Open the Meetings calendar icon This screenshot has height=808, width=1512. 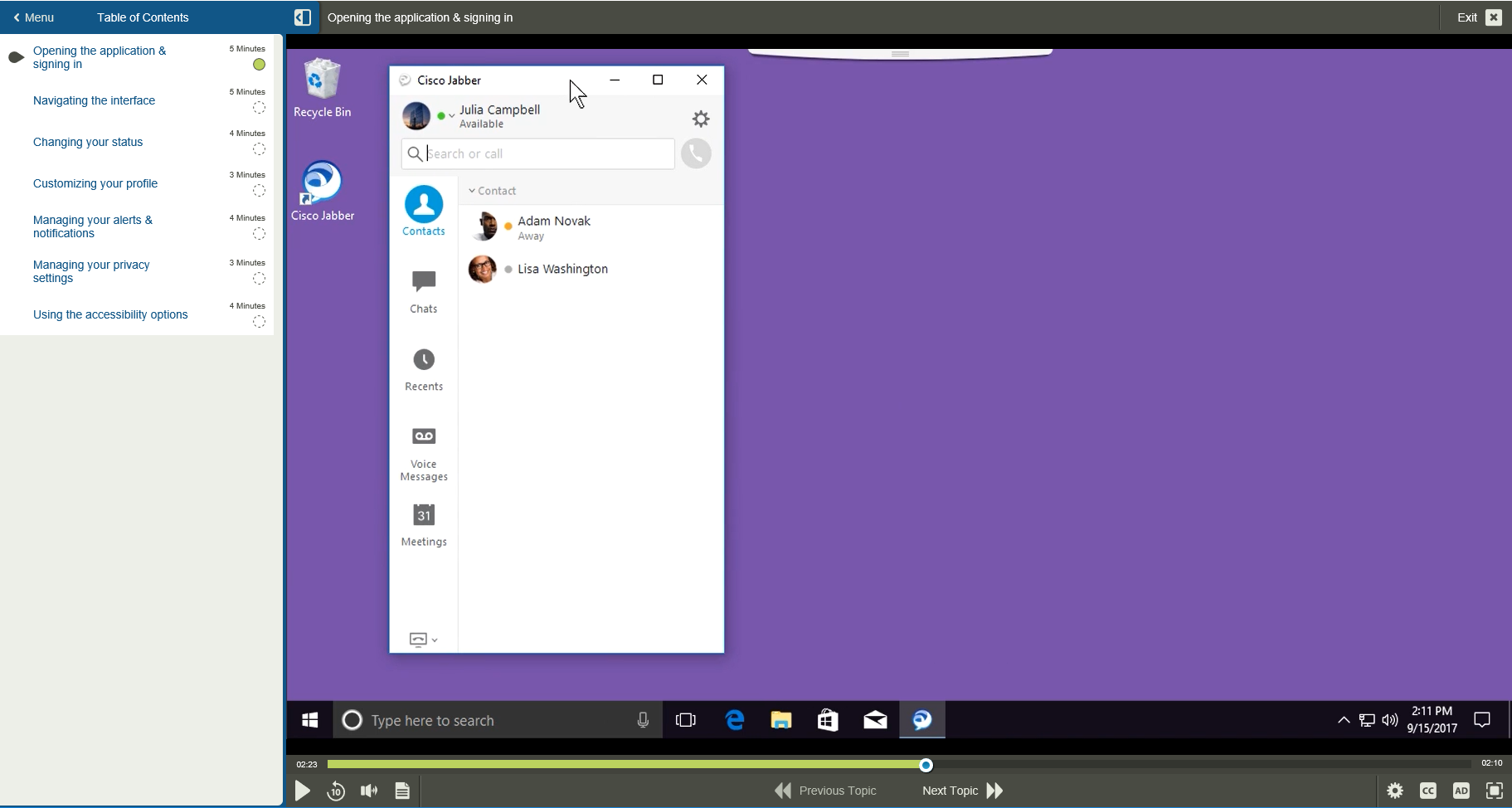(423, 524)
